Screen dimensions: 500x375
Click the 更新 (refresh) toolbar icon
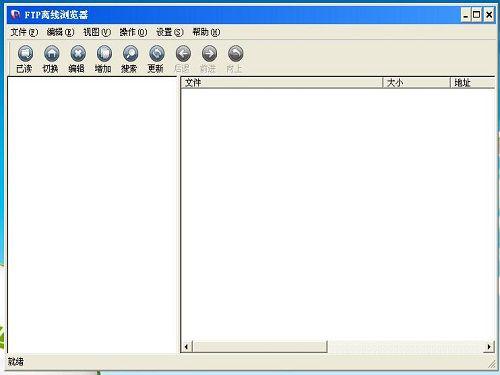[157, 54]
